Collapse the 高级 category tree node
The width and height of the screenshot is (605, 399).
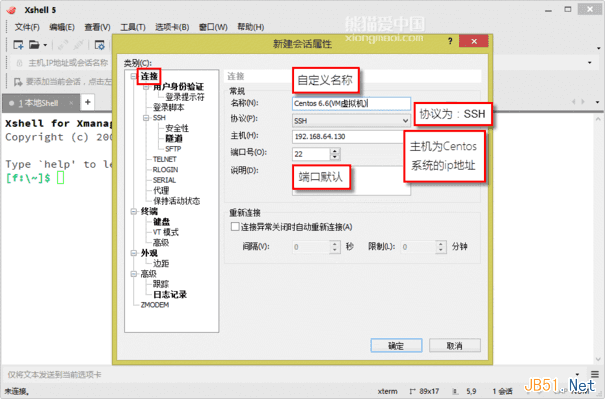(134, 274)
